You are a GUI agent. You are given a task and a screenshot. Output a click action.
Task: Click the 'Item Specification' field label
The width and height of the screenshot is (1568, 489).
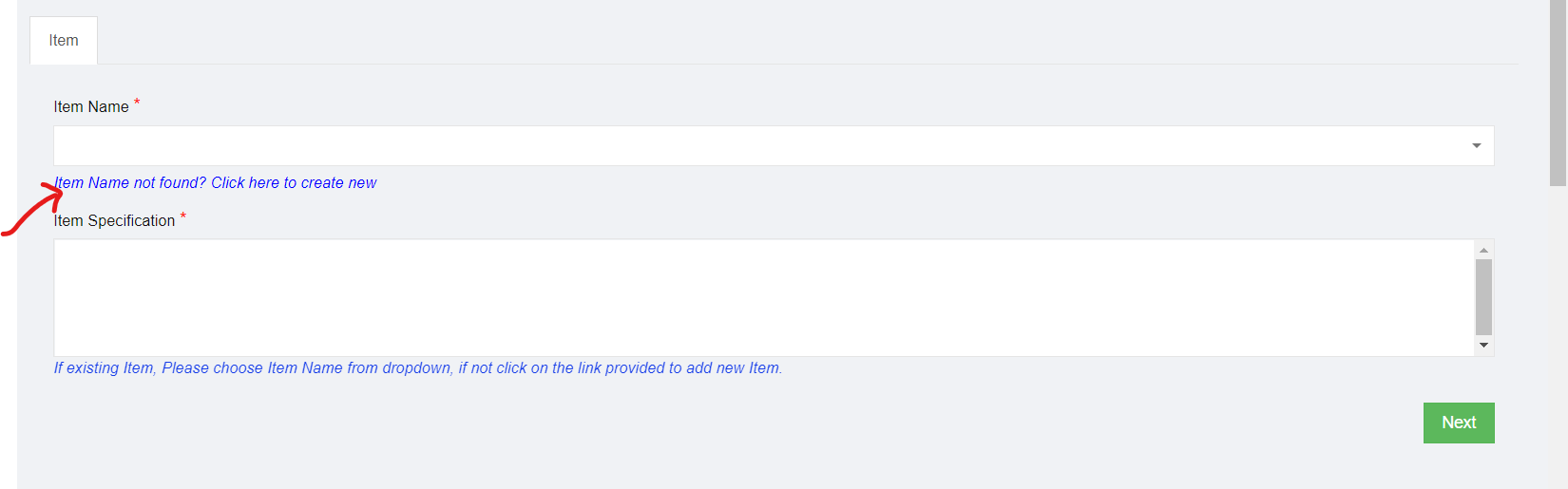point(114,221)
